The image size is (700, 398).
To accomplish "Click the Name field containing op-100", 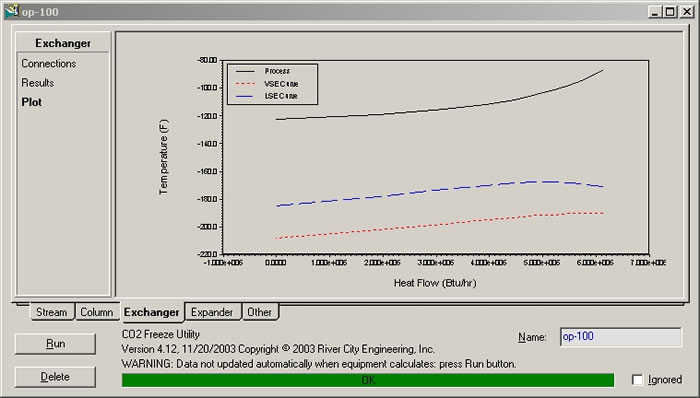I will 621,336.
